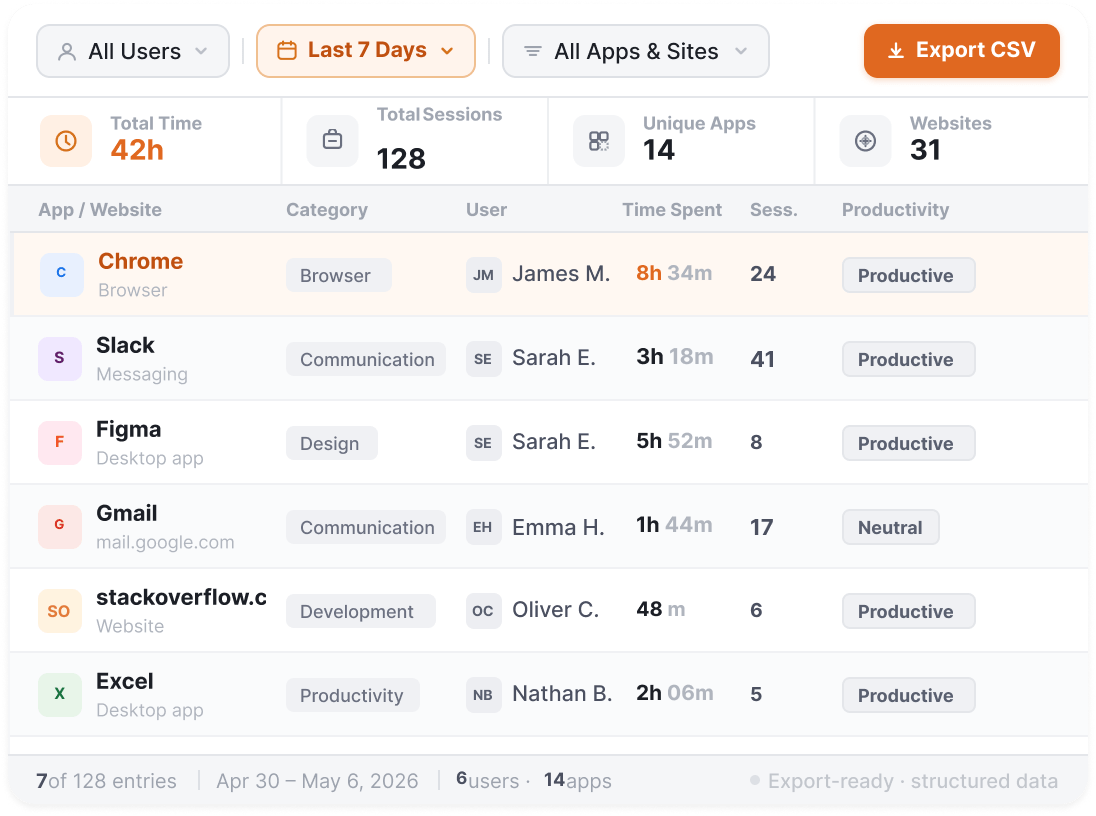Viewport: 1096px width, 816px height.
Task: Click the grid icon beside Unique Apps
Action: (599, 141)
